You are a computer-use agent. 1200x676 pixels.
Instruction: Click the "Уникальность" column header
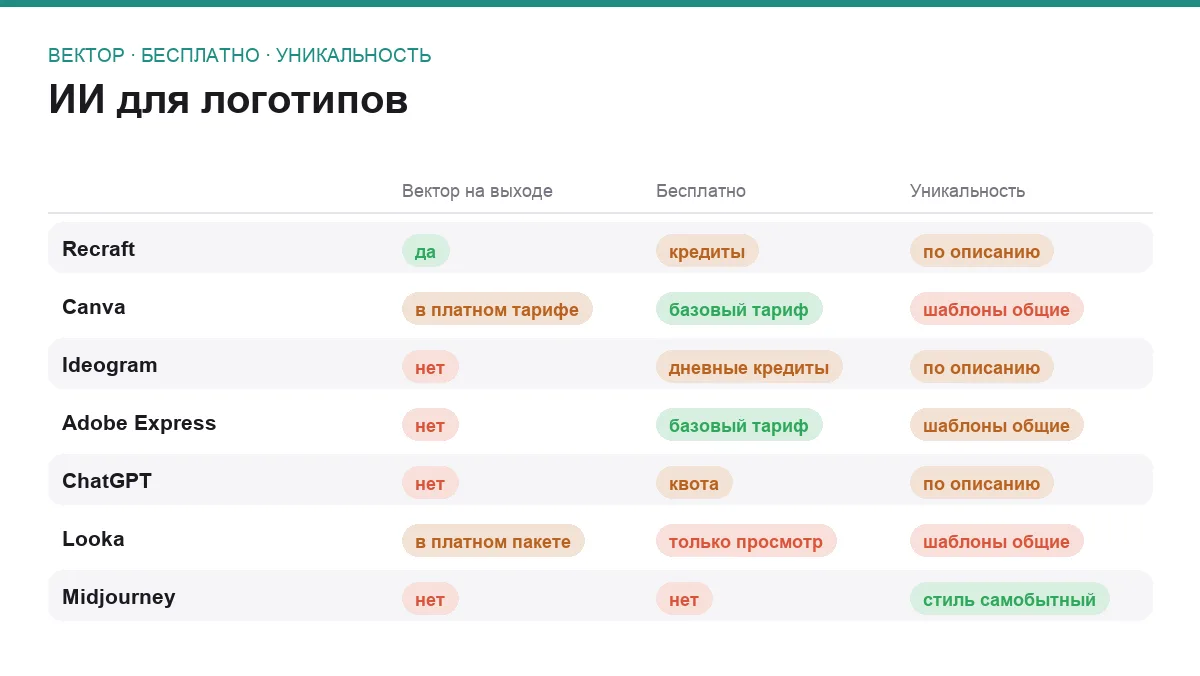pyautogui.click(x=967, y=191)
